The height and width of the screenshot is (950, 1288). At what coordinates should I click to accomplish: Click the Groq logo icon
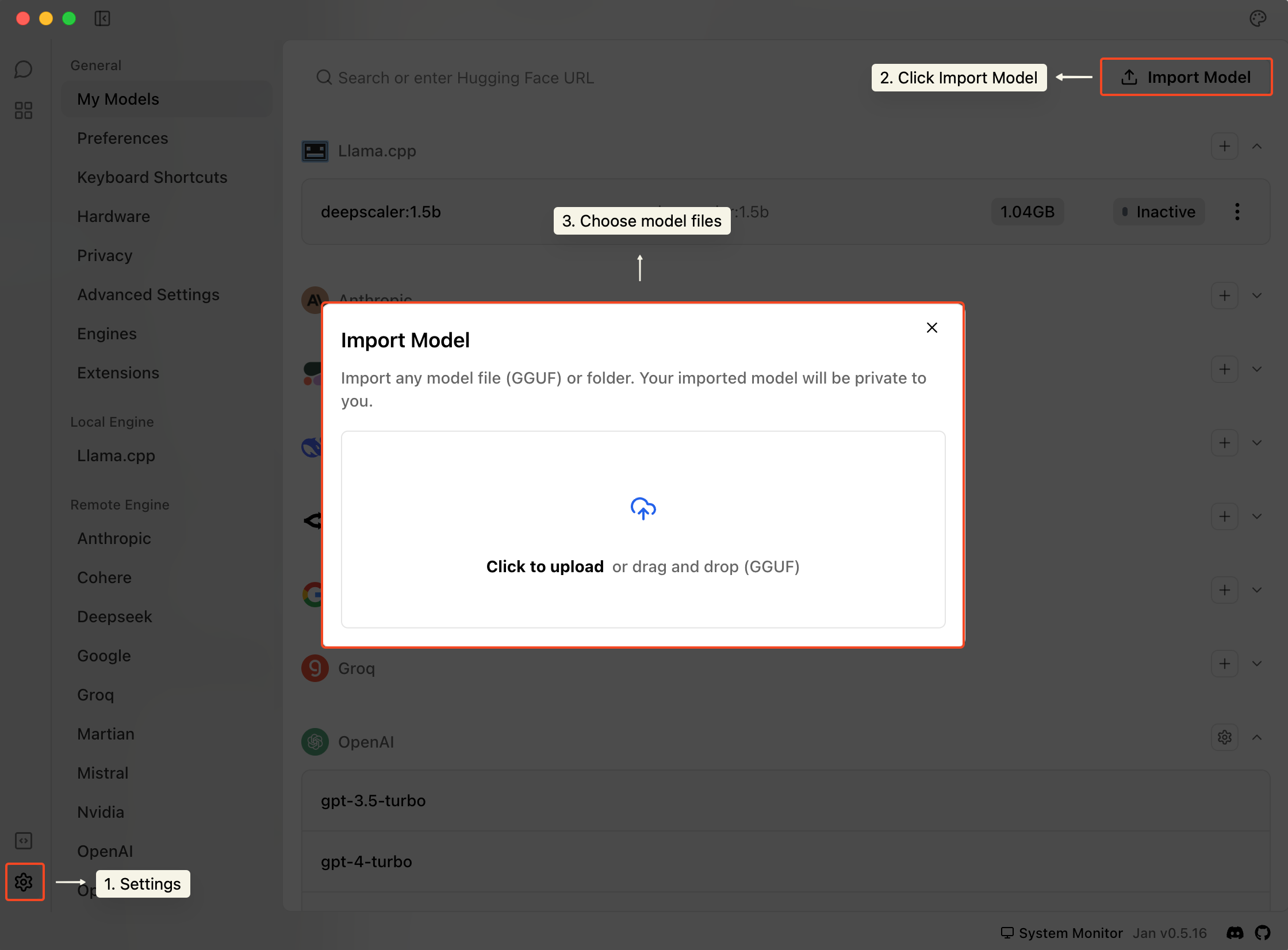pyautogui.click(x=315, y=668)
